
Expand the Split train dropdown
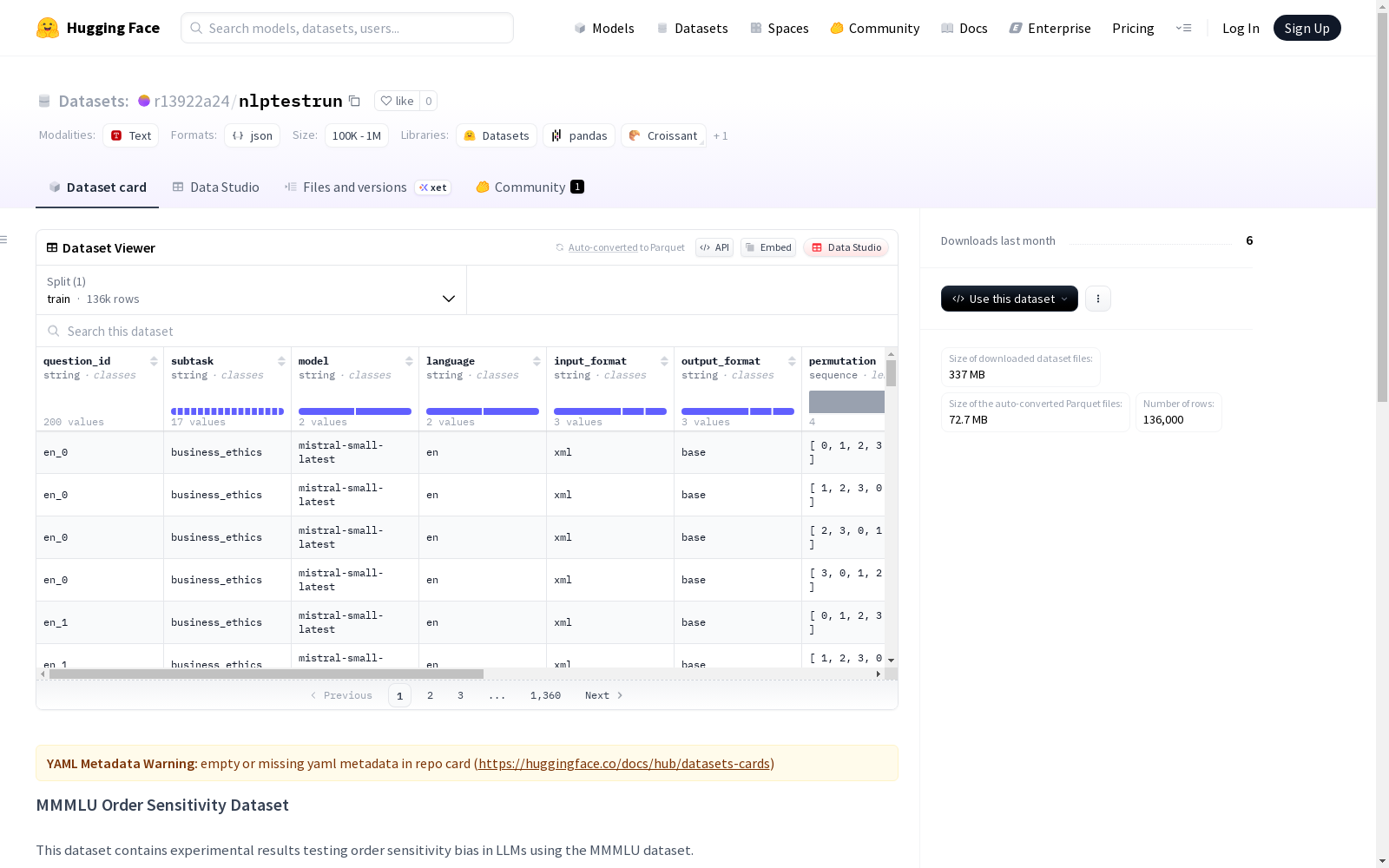click(x=252, y=290)
